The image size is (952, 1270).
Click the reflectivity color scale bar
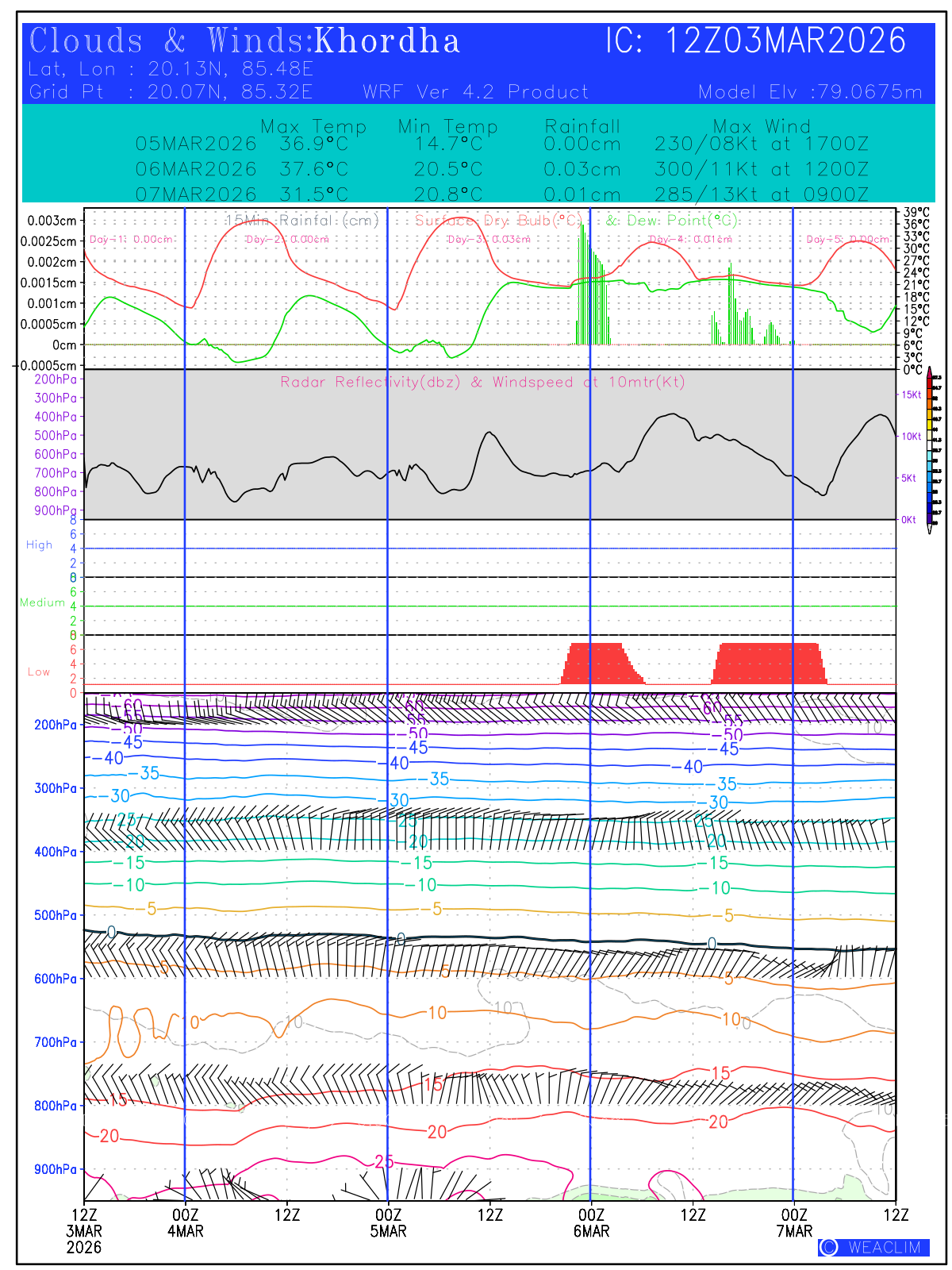[930, 450]
